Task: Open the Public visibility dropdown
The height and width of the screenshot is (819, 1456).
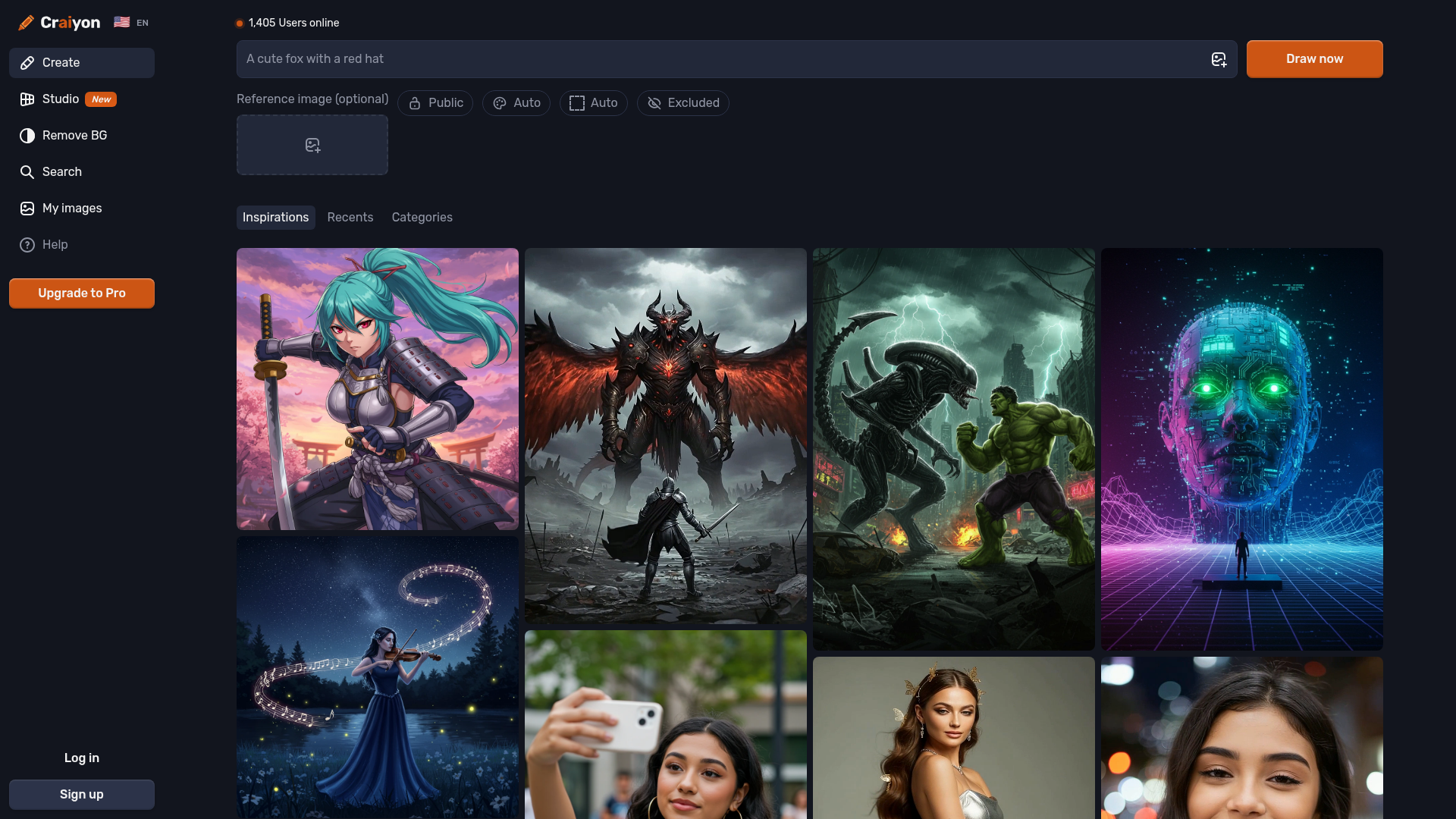Action: coord(435,103)
